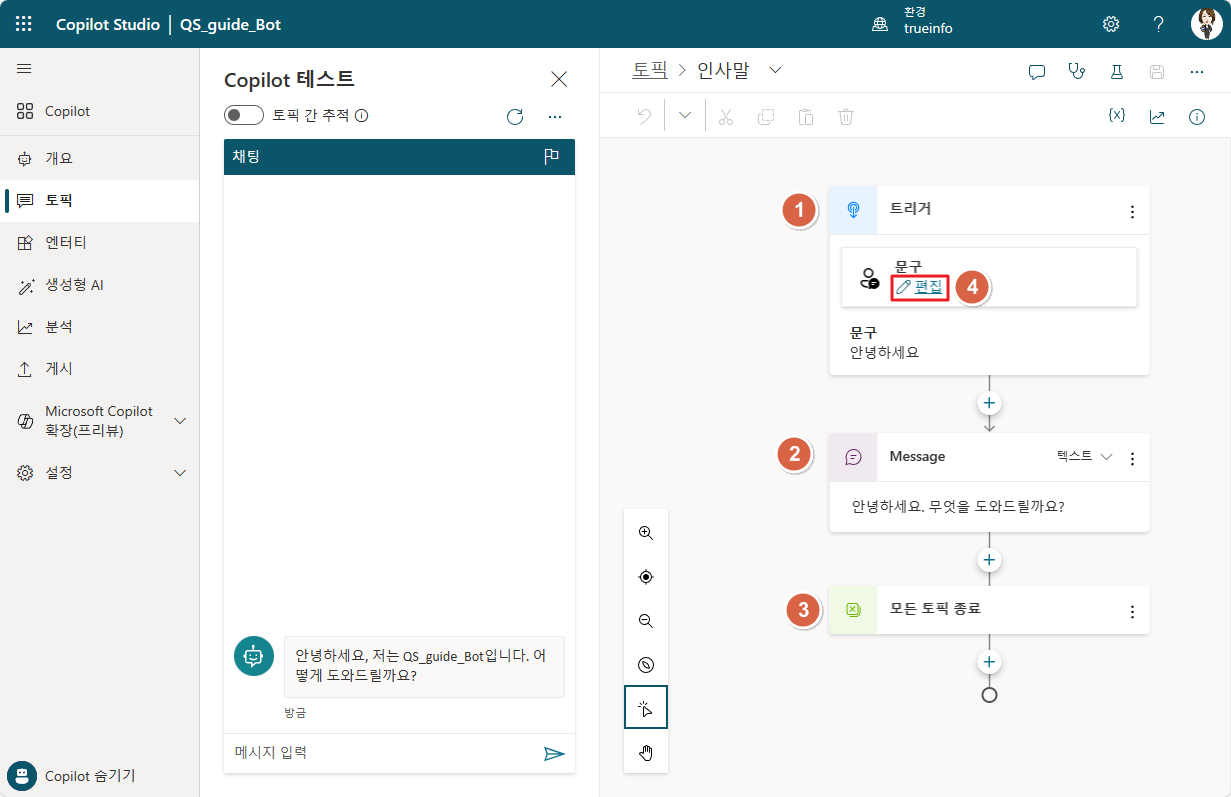Add node below the Message node
Screen dimensions: 1231x797
point(989,560)
